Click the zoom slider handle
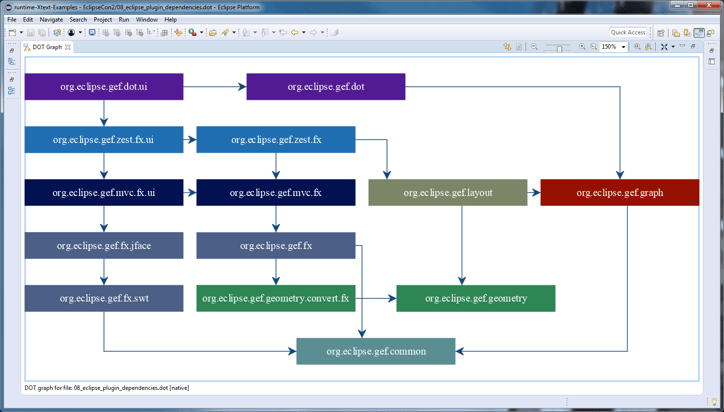This screenshot has width=724, height=412. point(559,49)
